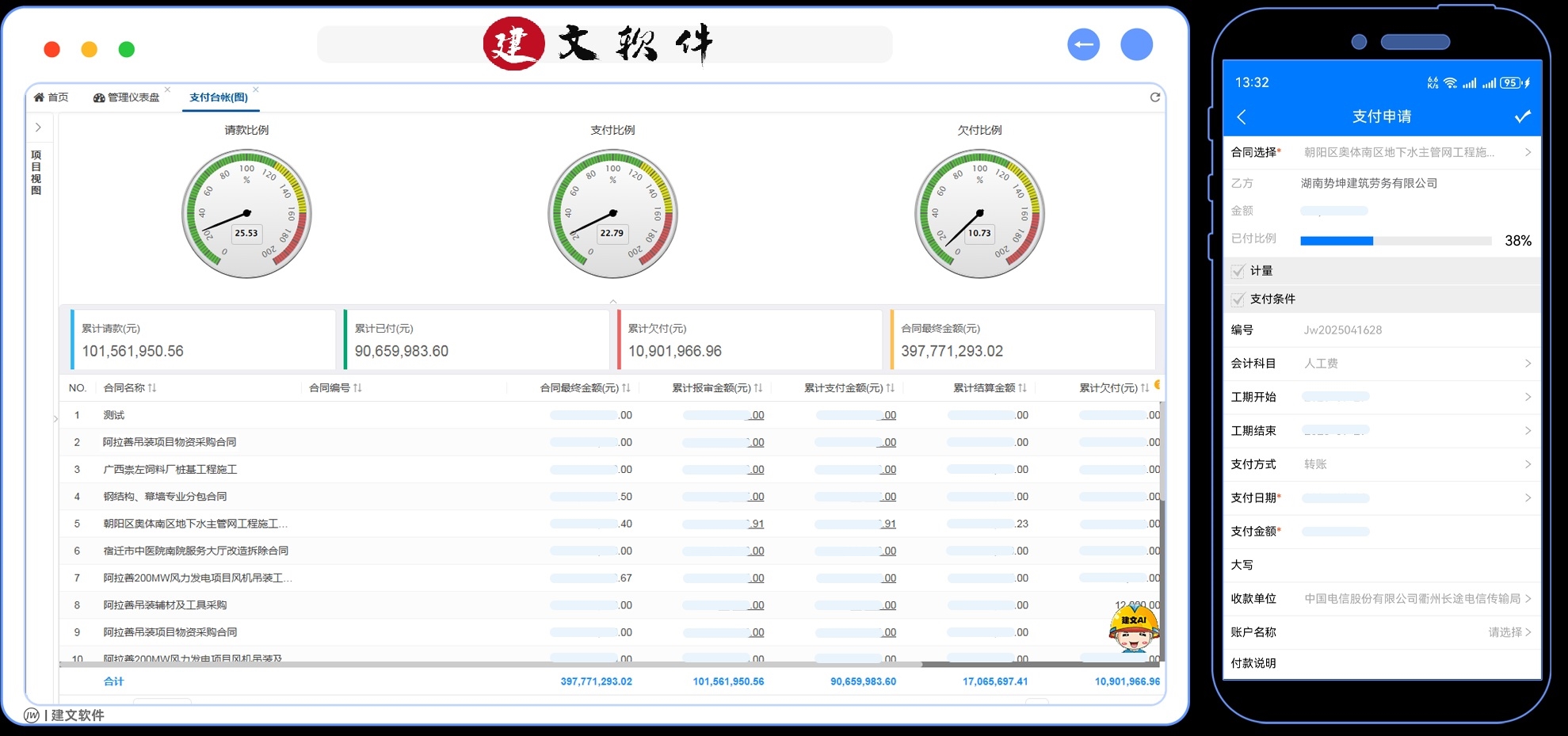Expand the 项目视图 side panel arrow
Screen dimensions: 1568x736
[x=39, y=127]
